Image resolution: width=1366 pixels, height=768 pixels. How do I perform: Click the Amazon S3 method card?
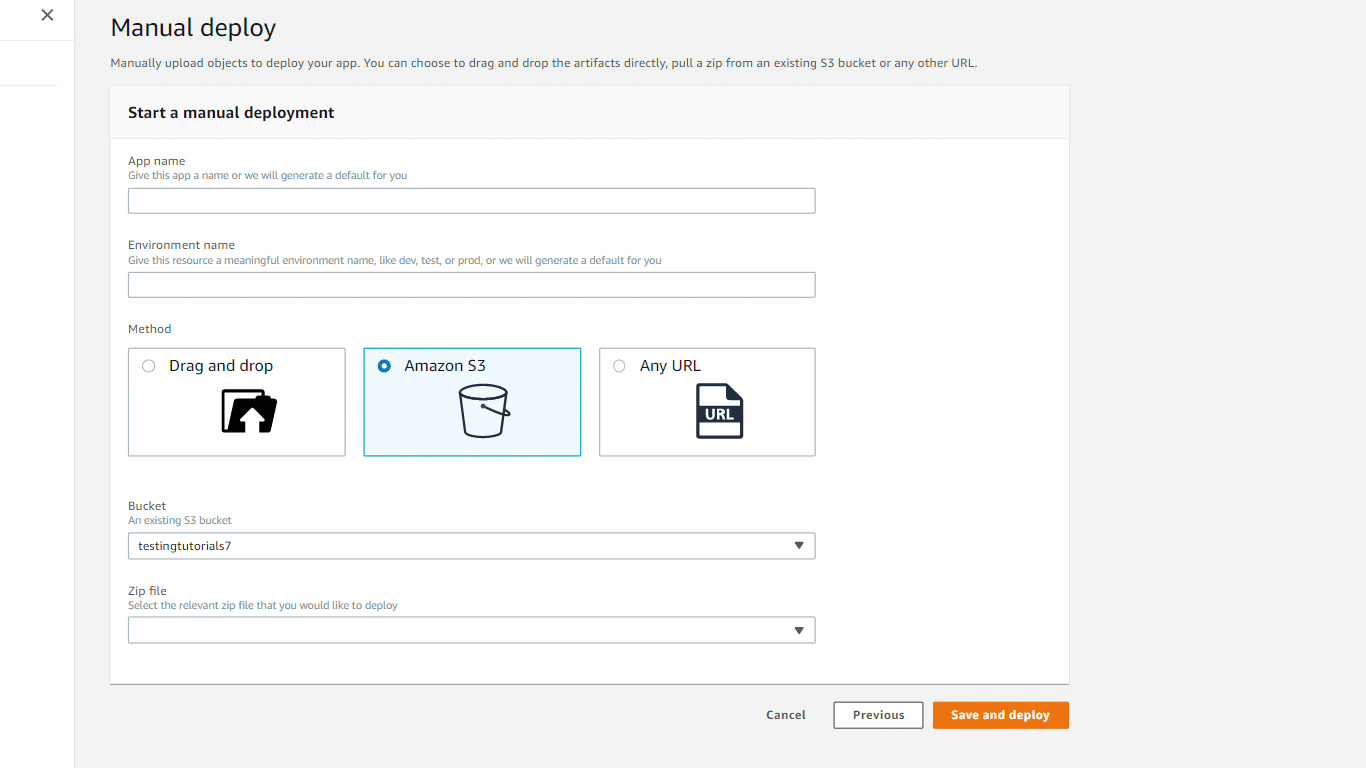point(471,402)
